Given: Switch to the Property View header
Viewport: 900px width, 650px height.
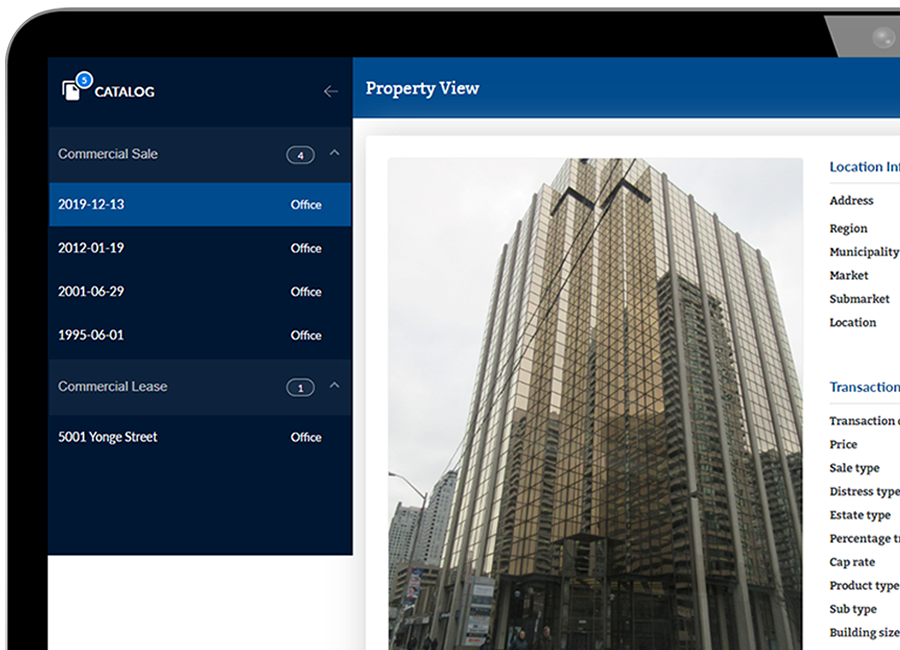Looking at the screenshot, I should click(x=422, y=88).
